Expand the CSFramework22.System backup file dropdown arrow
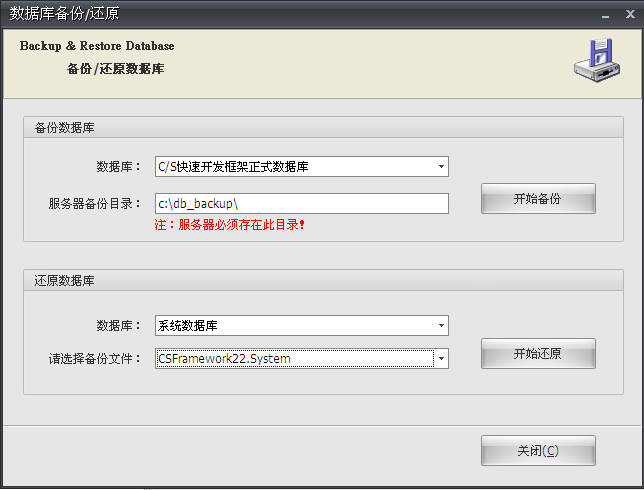 tap(440, 358)
